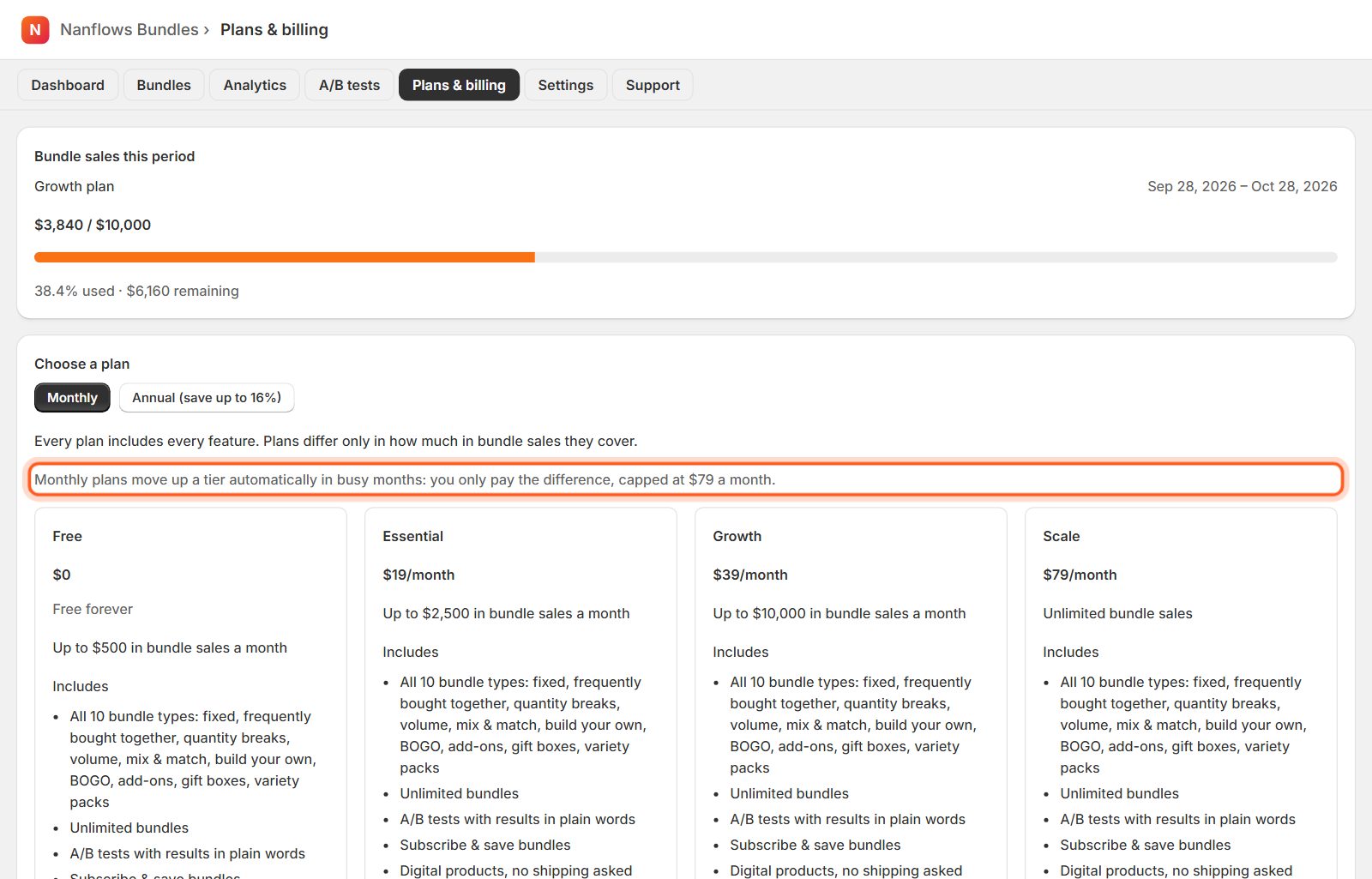1372x879 pixels.
Task: Switch to the Analytics tab
Action: pos(255,85)
